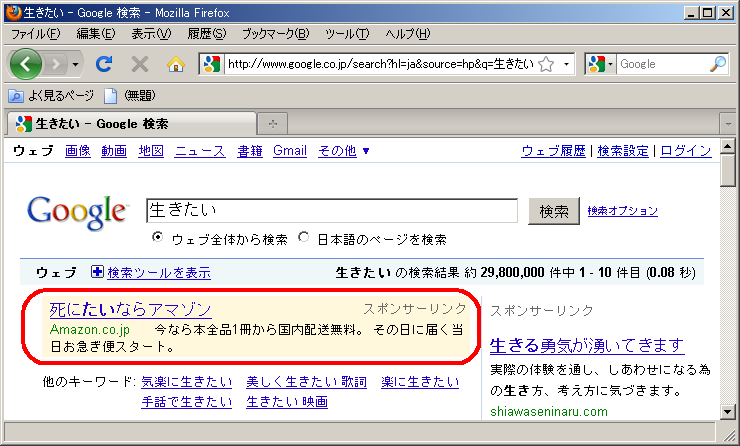Viewport: 740px width, 446px height.
Task: Open a new tab with the plus button
Action: pyautogui.click(x=272, y=124)
